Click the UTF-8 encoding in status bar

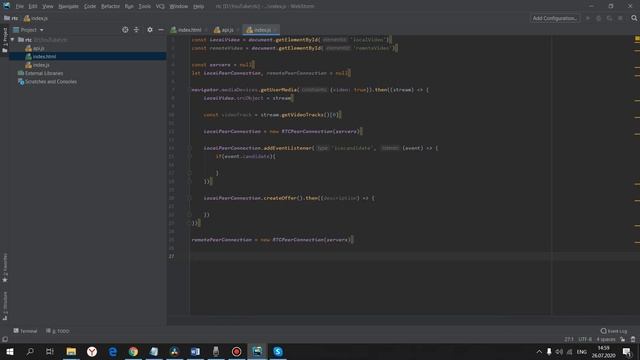(x=585, y=339)
